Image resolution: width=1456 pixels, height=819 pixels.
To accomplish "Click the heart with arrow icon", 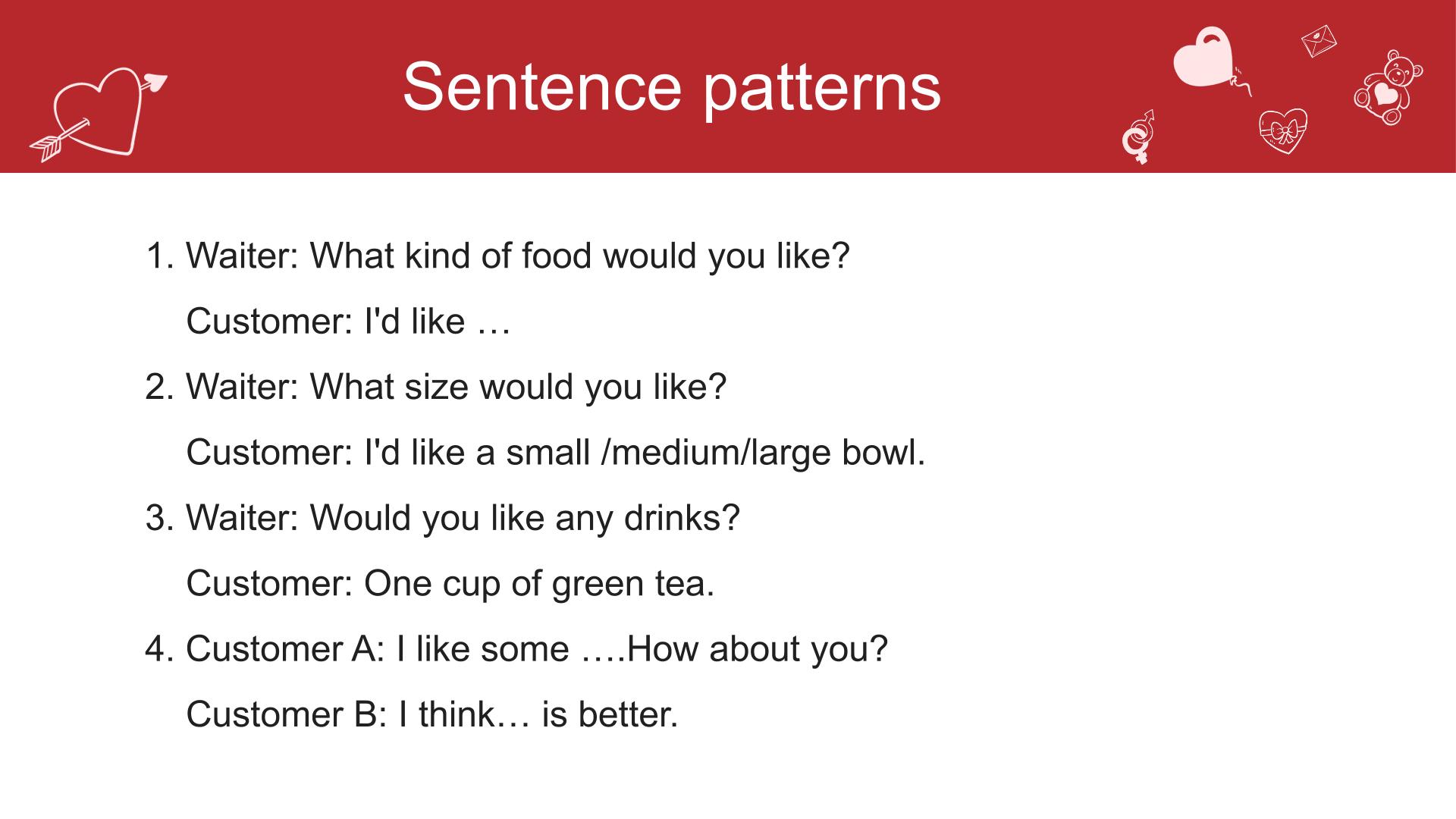I will tap(99, 114).
